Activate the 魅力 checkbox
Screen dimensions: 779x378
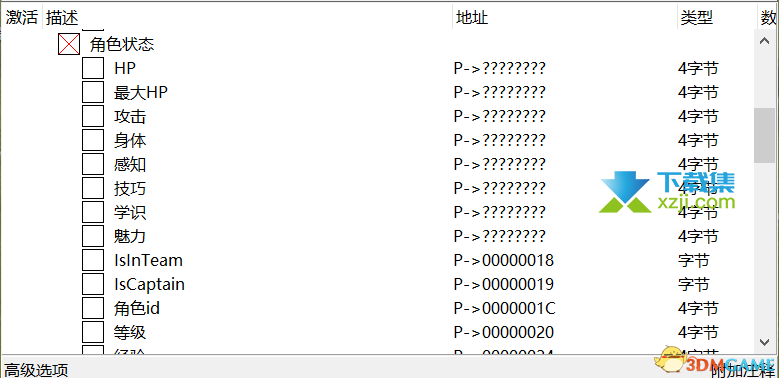93,236
